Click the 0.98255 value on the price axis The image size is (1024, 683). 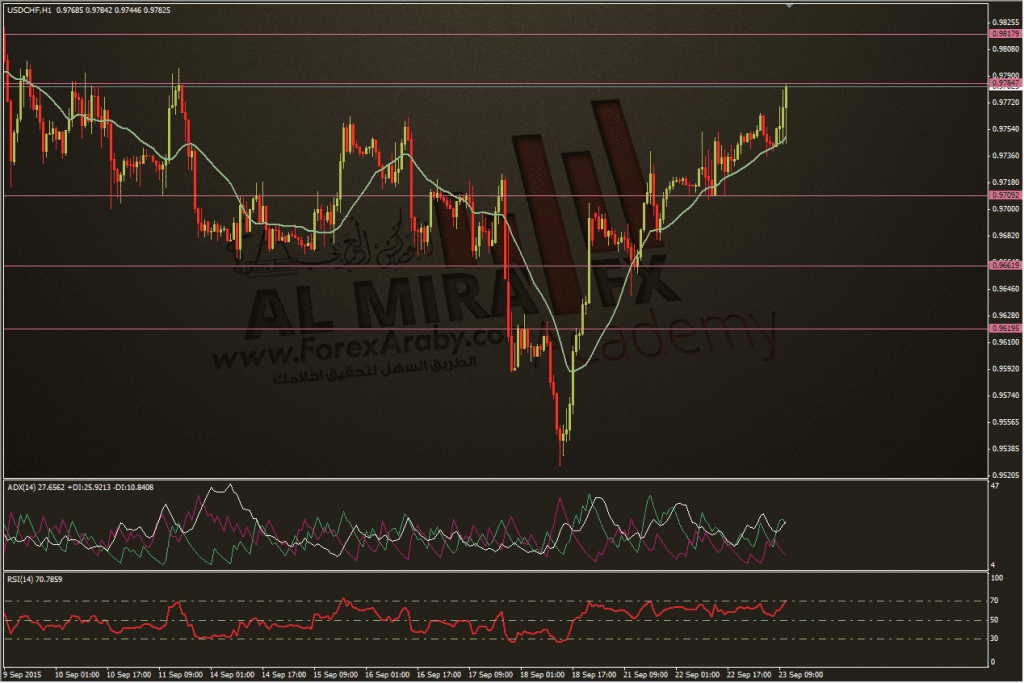(1006, 22)
